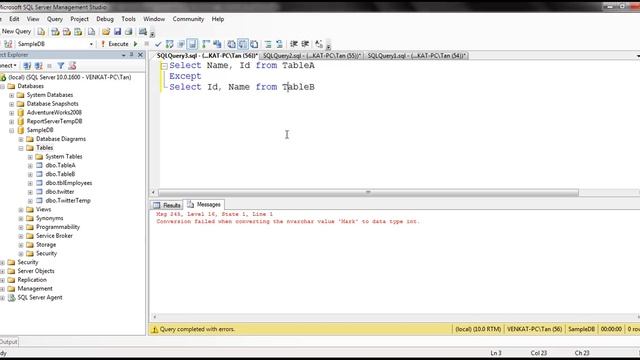Image resolution: width=640 pixels, height=360 pixels.
Task: Collapse the query outline minus box
Action: 164,66
